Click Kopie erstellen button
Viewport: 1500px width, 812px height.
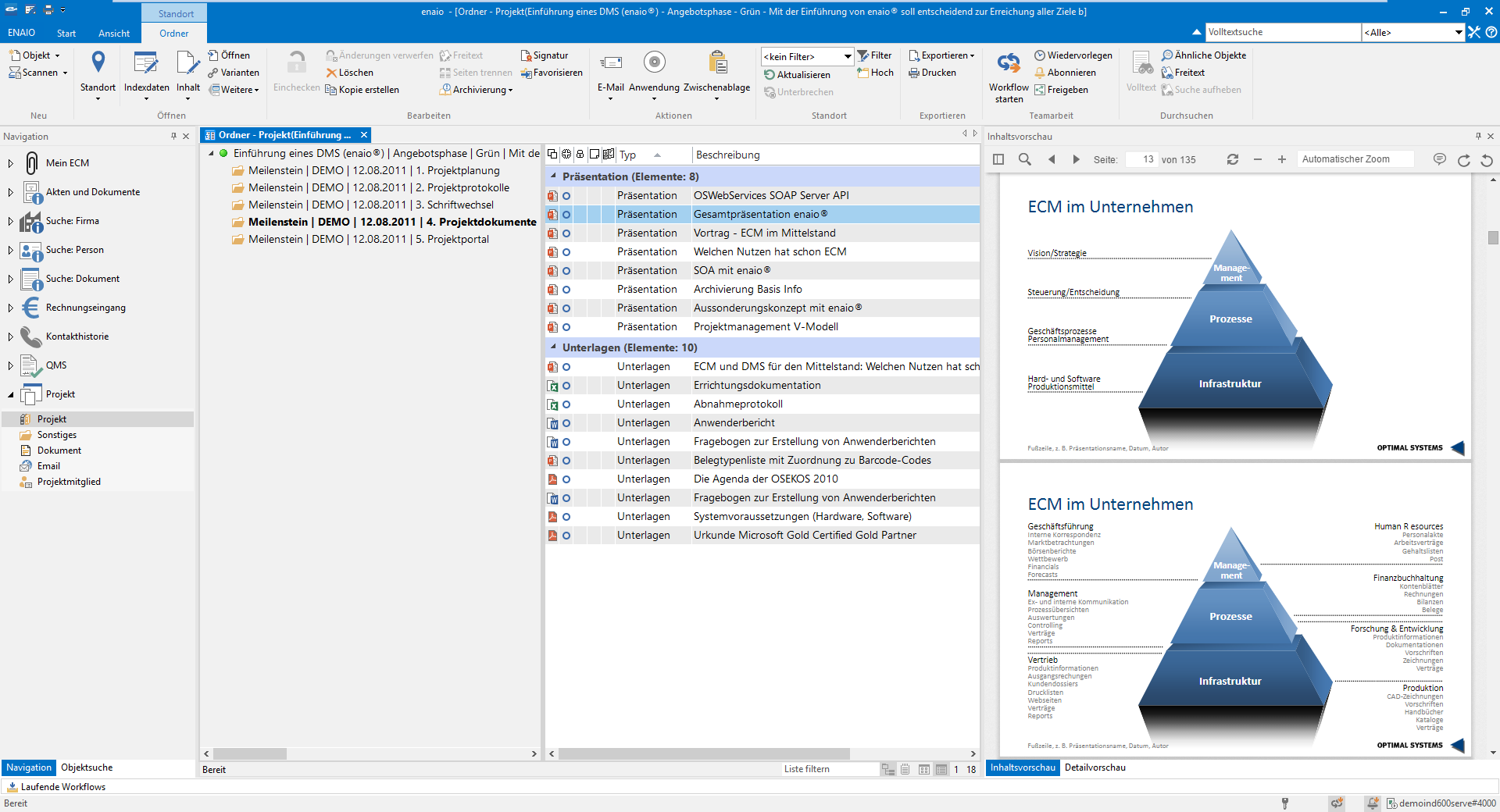coord(362,90)
